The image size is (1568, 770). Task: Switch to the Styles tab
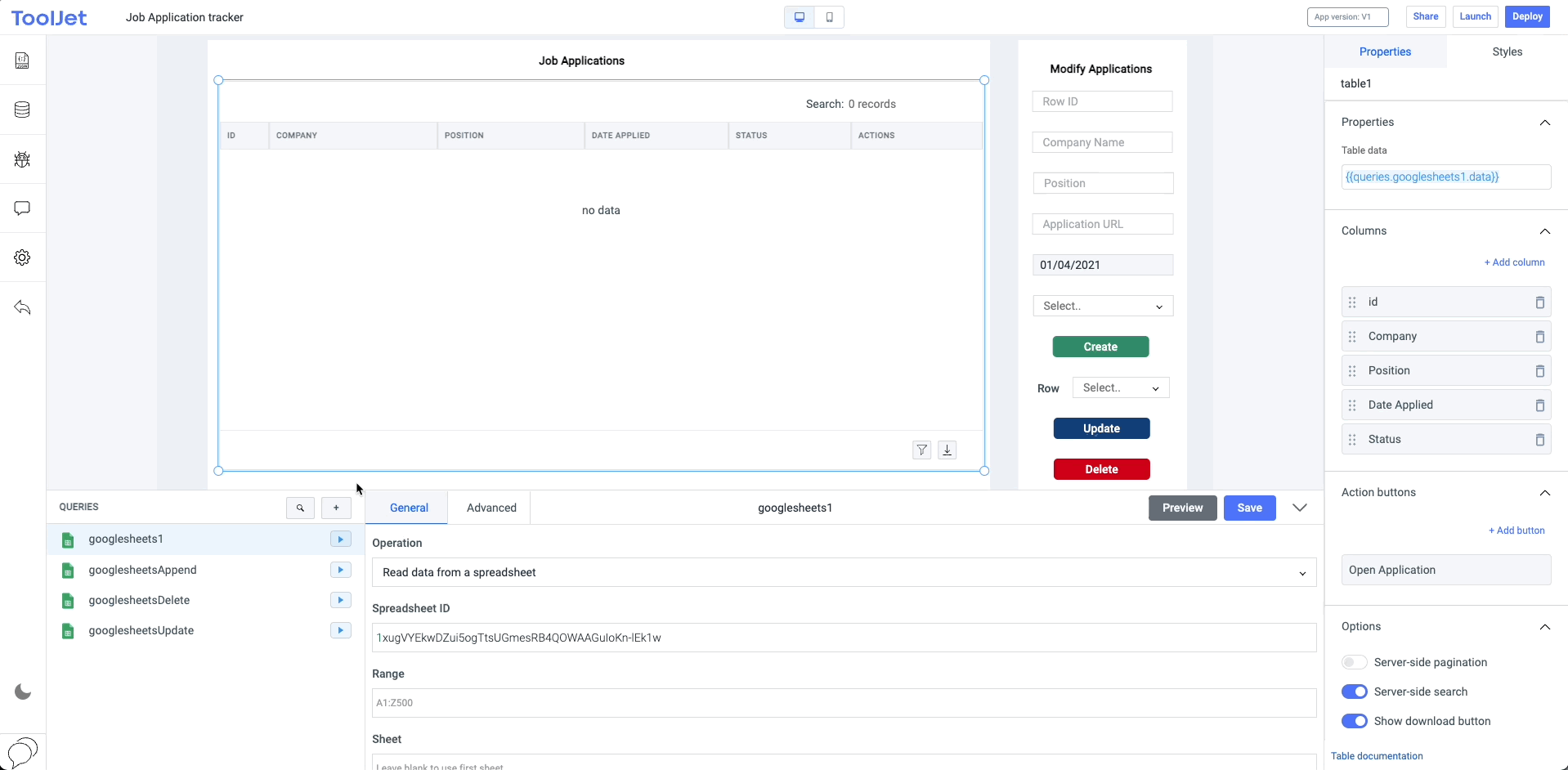[1507, 51]
